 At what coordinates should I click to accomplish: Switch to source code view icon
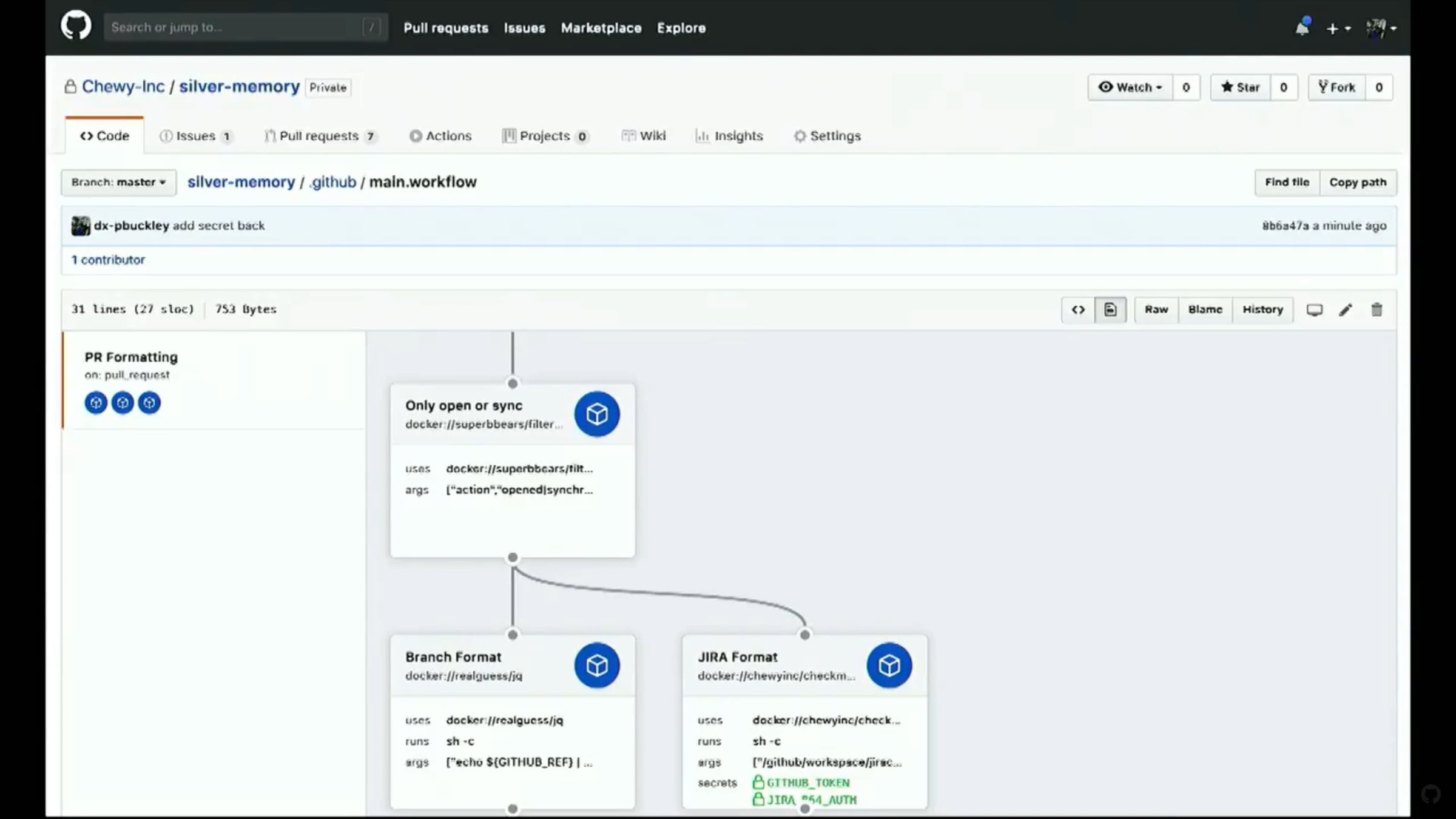pos(1078,310)
